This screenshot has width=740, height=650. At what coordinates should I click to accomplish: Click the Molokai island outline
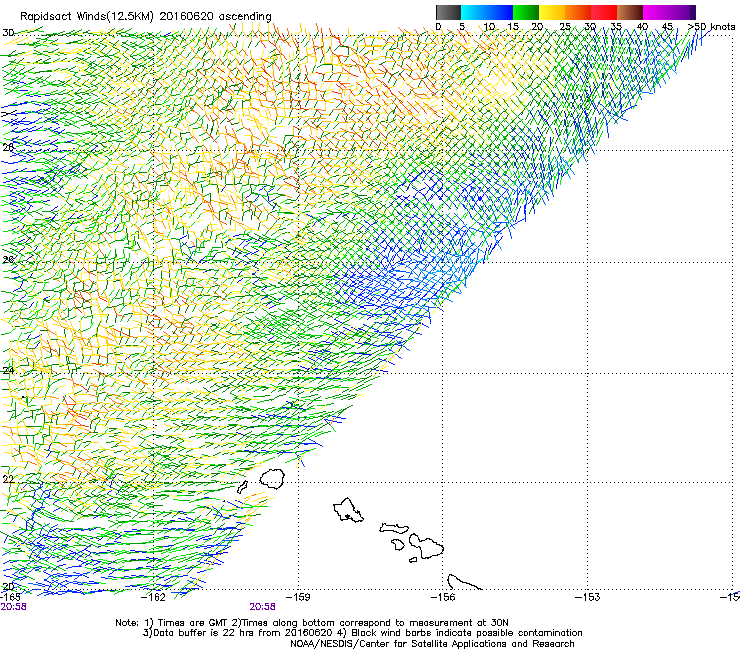coord(394,528)
